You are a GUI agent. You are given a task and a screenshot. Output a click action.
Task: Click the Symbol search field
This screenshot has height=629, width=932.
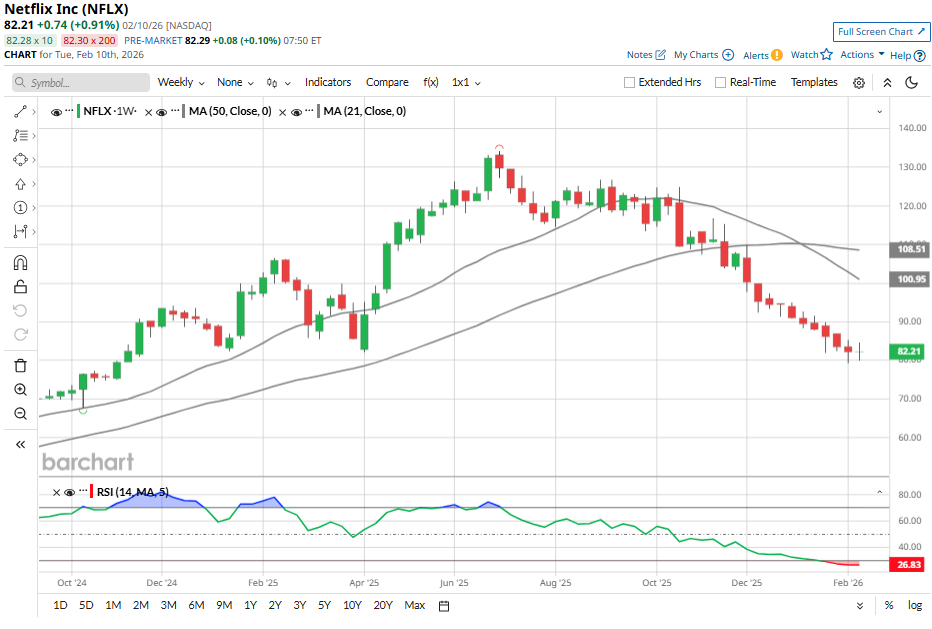75,83
